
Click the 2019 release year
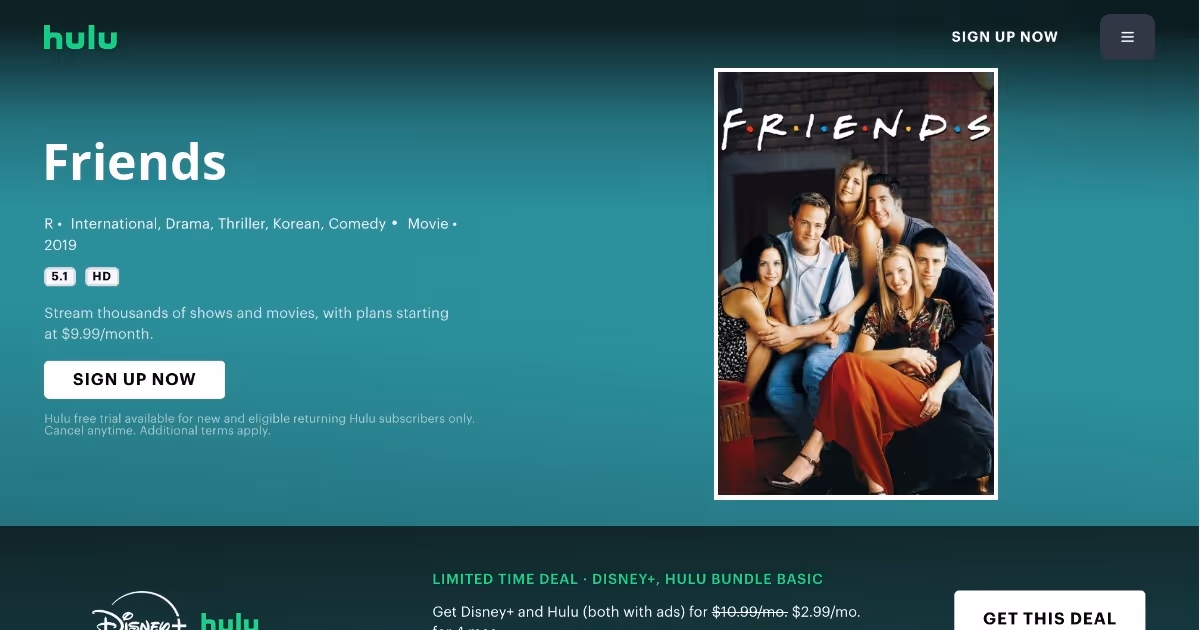[60, 245]
